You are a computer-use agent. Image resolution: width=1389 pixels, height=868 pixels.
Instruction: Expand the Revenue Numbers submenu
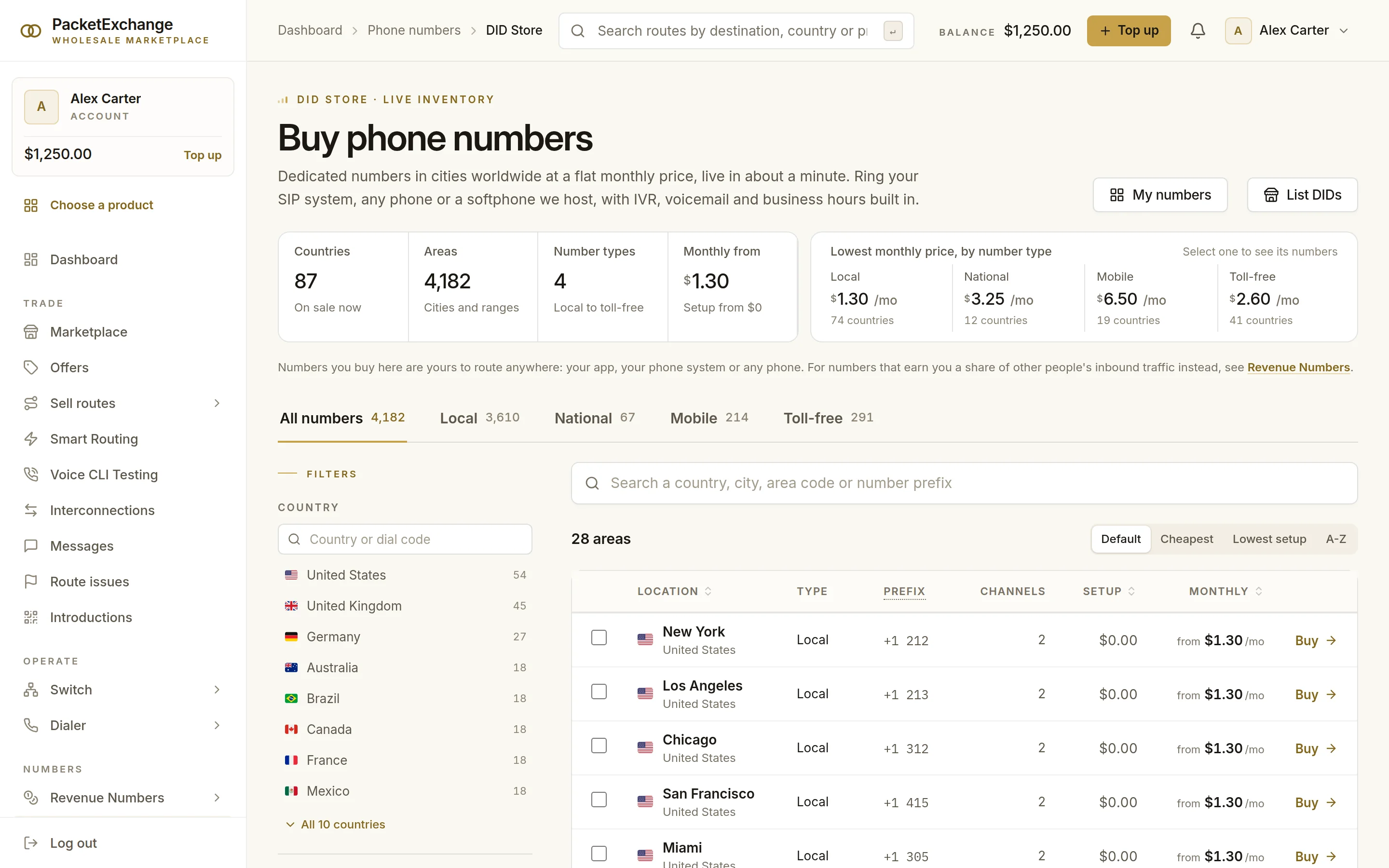[217, 798]
